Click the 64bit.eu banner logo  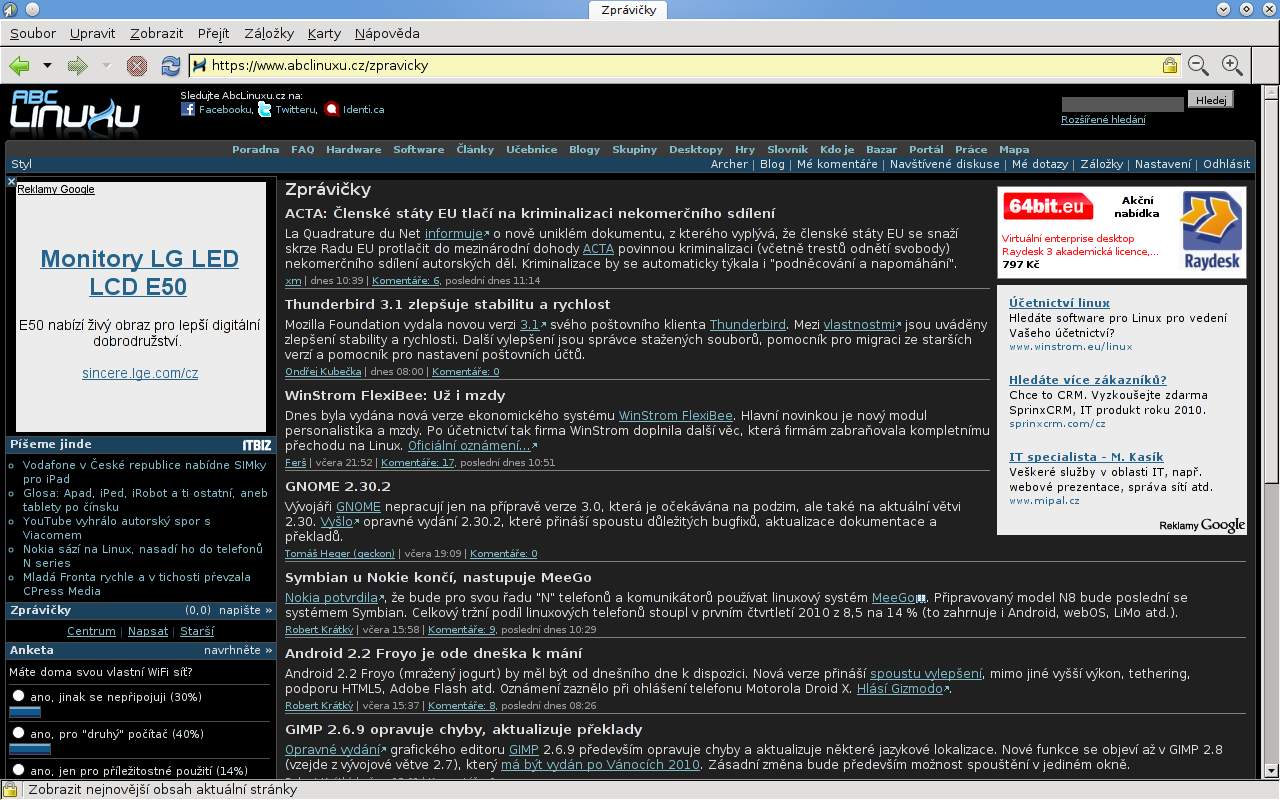click(1047, 206)
